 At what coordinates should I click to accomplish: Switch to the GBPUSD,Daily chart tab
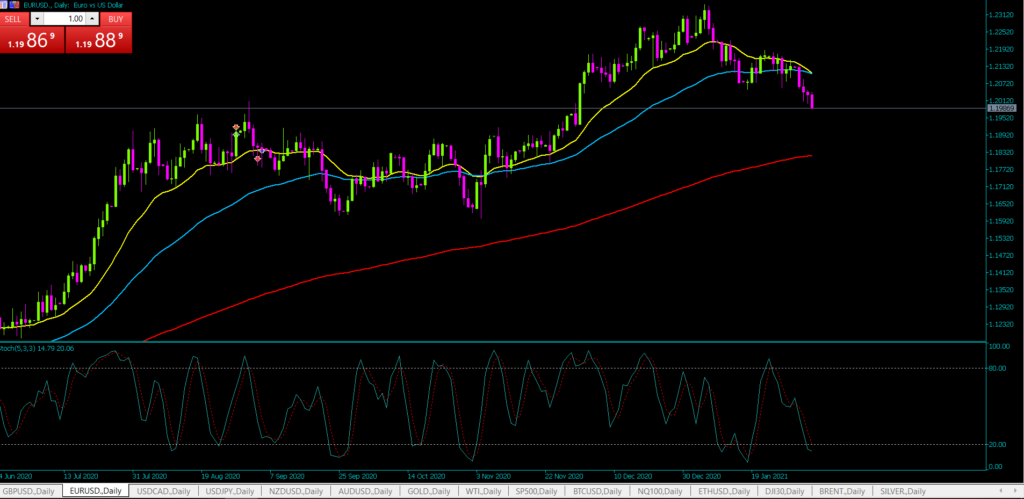pyautogui.click(x=29, y=491)
